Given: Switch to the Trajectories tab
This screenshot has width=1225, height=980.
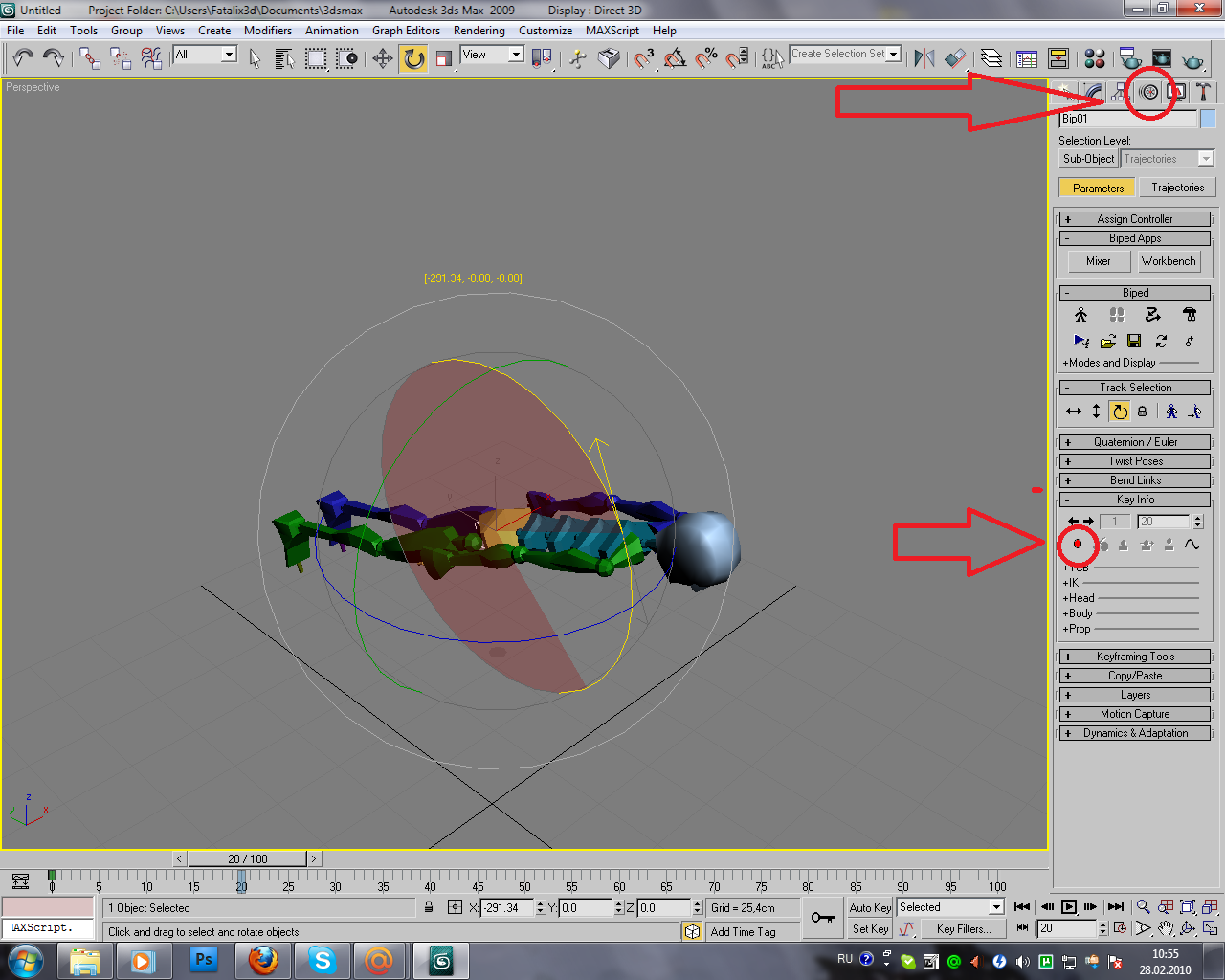Looking at the screenshot, I should click(1177, 188).
